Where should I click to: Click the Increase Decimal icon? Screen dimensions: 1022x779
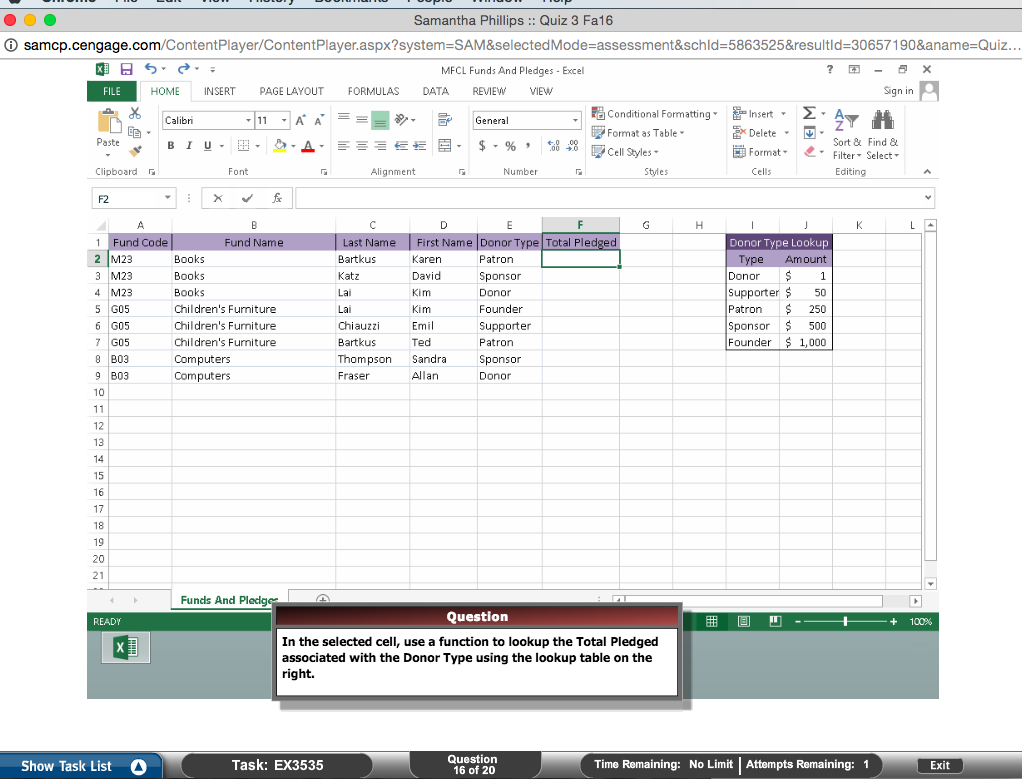[552, 146]
